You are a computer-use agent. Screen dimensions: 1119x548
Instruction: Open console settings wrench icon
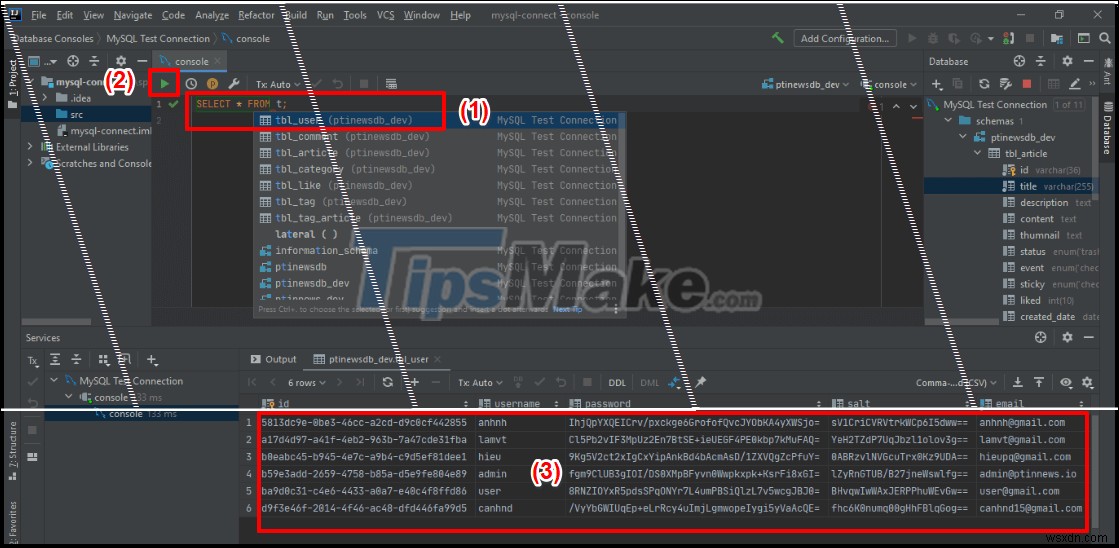click(x=233, y=84)
